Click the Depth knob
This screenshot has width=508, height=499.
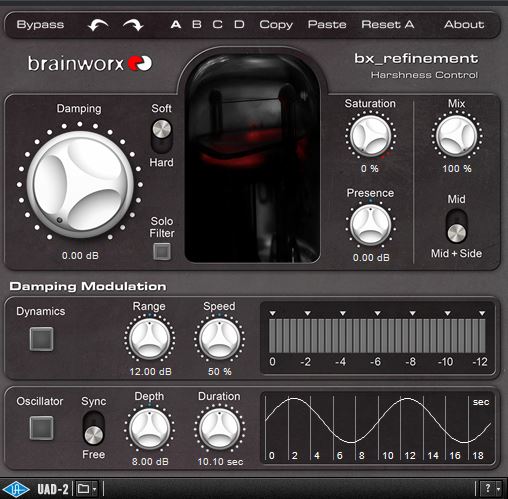click(x=149, y=429)
